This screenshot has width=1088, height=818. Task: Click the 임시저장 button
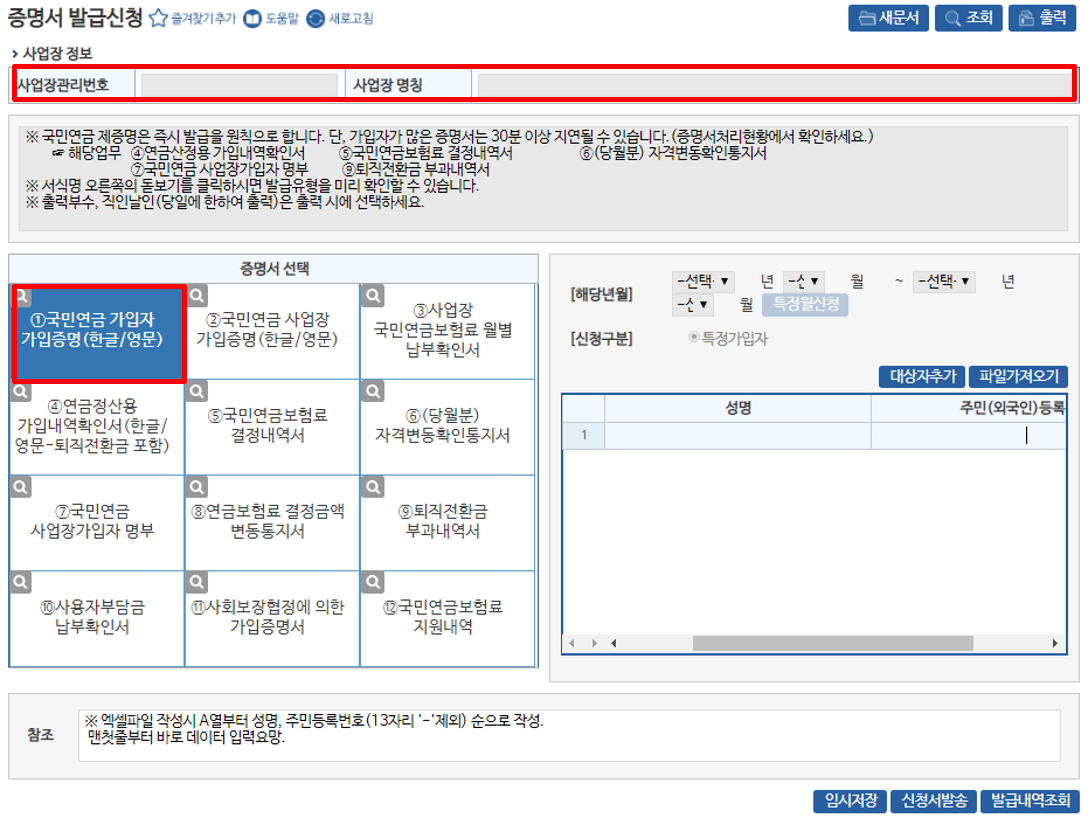pyautogui.click(x=850, y=801)
